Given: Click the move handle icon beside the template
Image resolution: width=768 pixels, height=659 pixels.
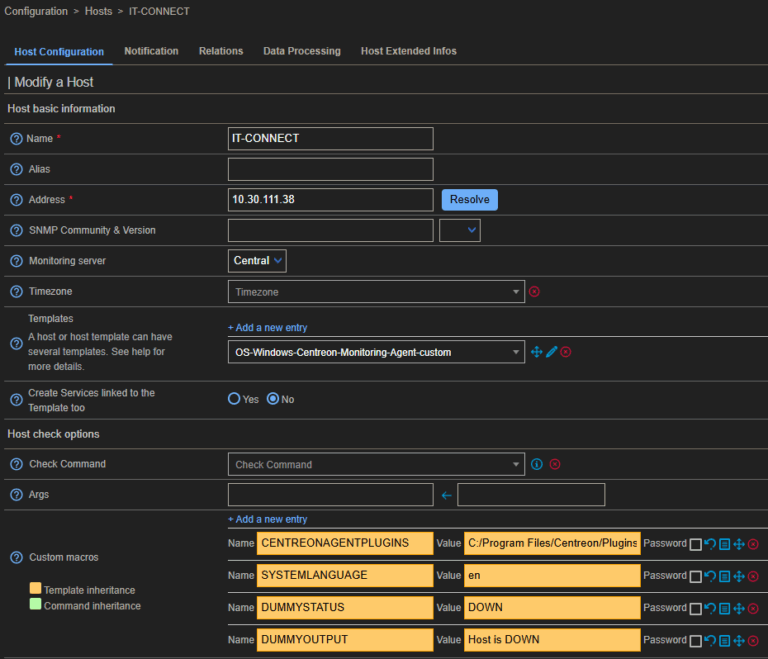Looking at the screenshot, I should coord(536,352).
